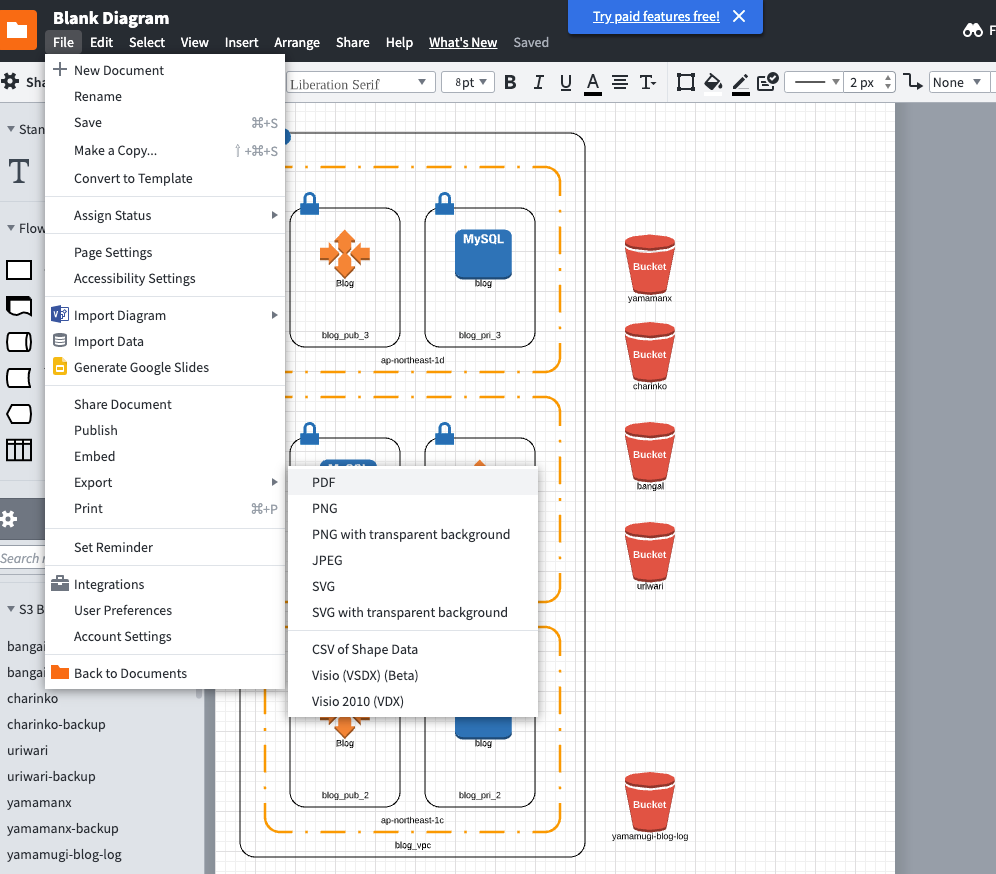This screenshot has width=996, height=874.
Task: Open the Insert menu
Action: [241, 43]
